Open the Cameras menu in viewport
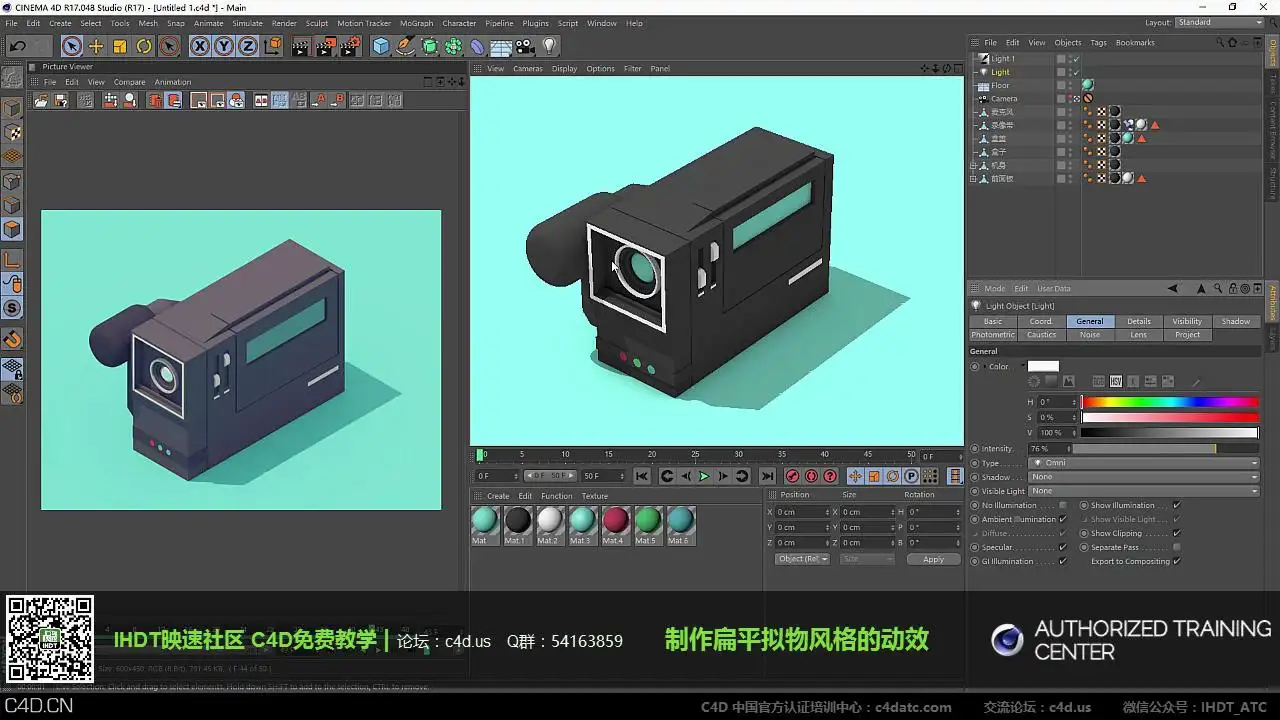 (x=528, y=69)
